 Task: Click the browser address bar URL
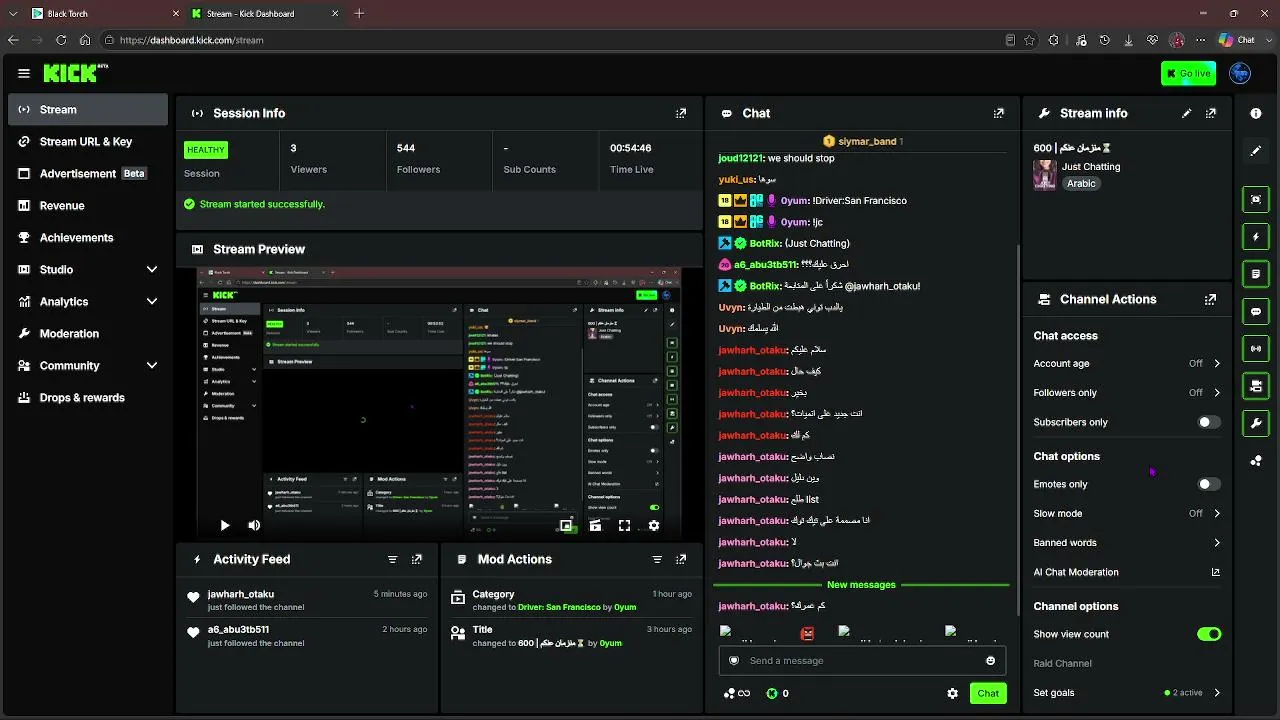click(192, 40)
